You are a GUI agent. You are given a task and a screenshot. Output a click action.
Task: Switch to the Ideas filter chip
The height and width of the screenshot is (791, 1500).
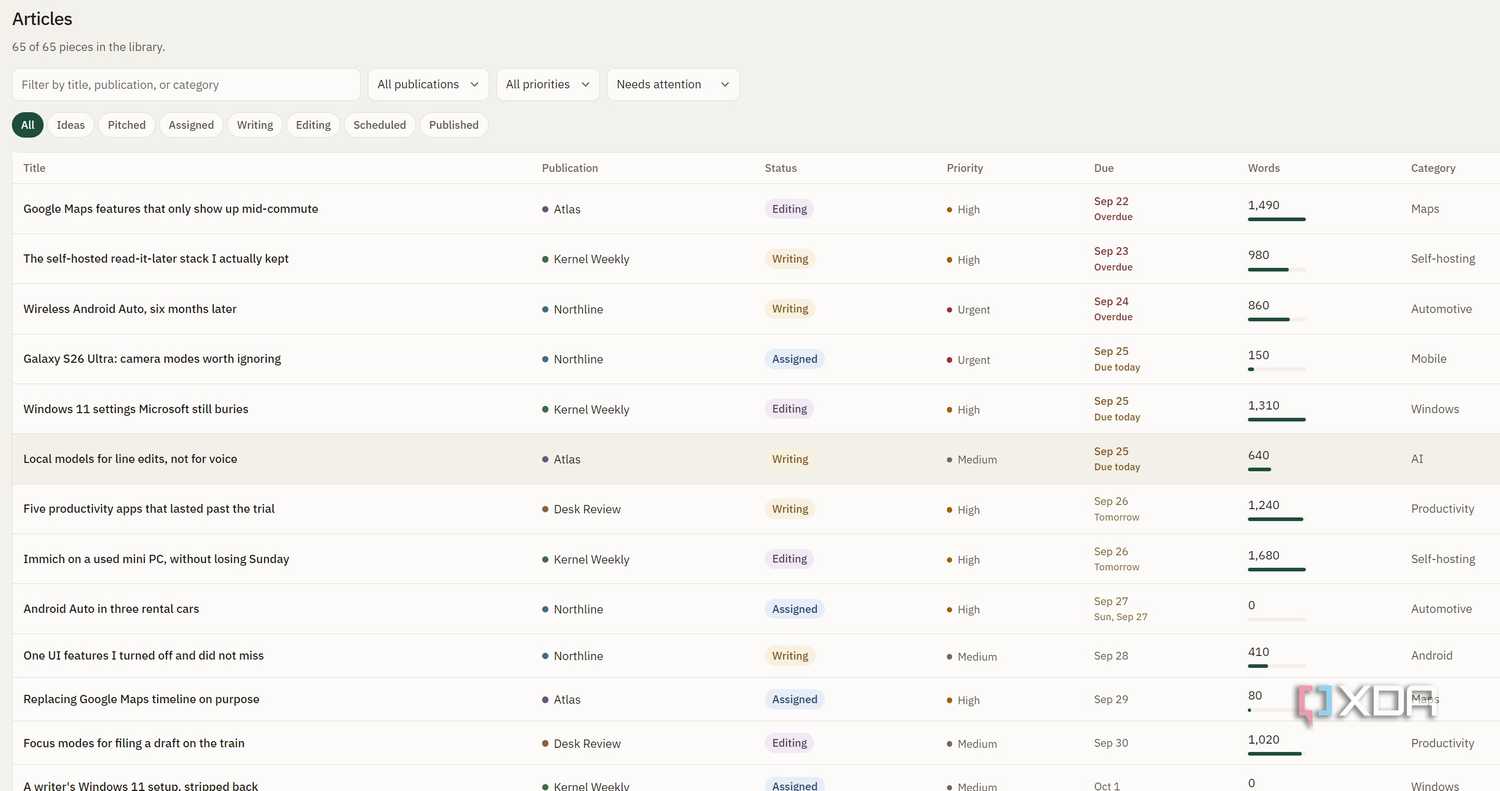click(x=71, y=125)
